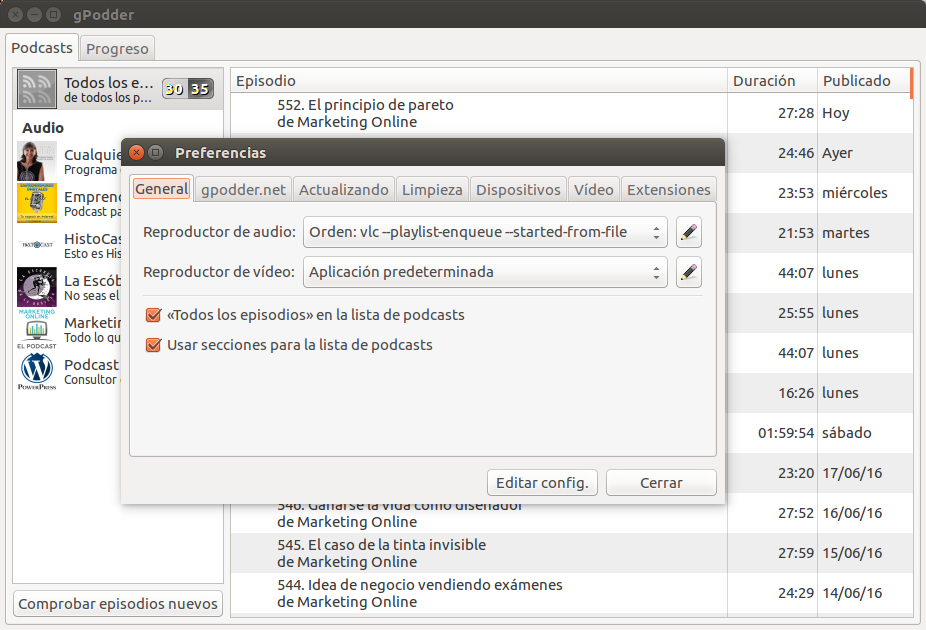Viewport: 926px width, 630px height.
Task: Click the La Escób... podcast cover art
Action: (x=37, y=288)
